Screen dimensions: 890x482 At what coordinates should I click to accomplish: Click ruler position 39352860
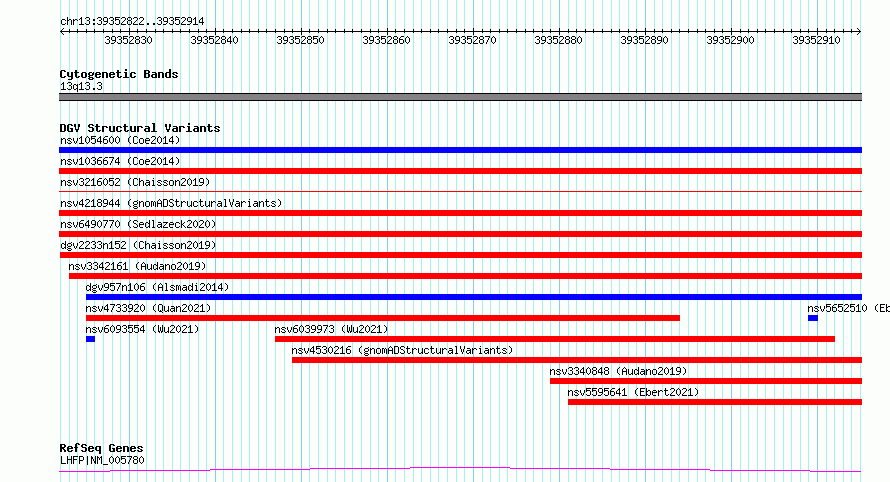coord(387,40)
